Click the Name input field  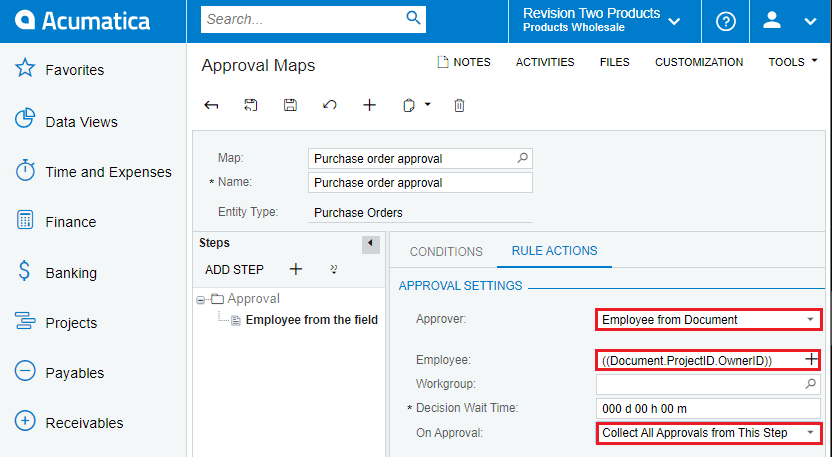click(420, 183)
